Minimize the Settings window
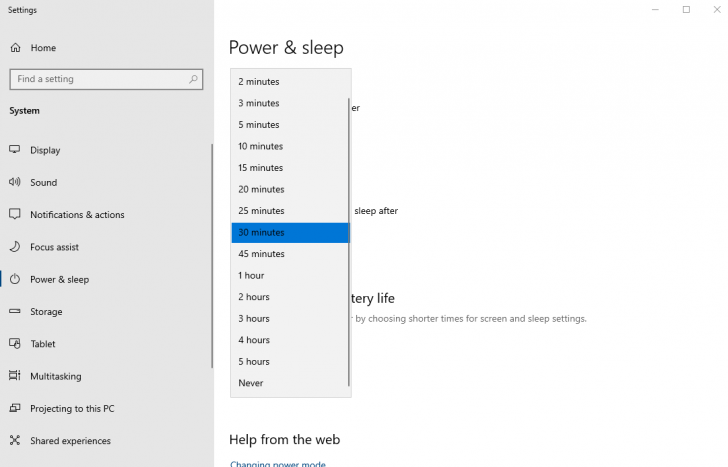Image resolution: width=728 pixels, height=467 pixels. point(655,9)
